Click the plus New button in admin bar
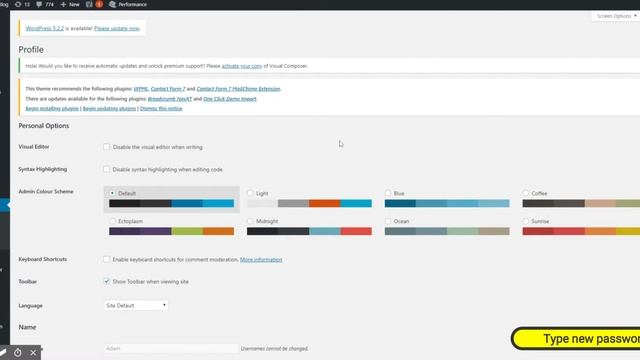Image resolution: width=640 pixels, height=360 pixels. pos(70,4)
